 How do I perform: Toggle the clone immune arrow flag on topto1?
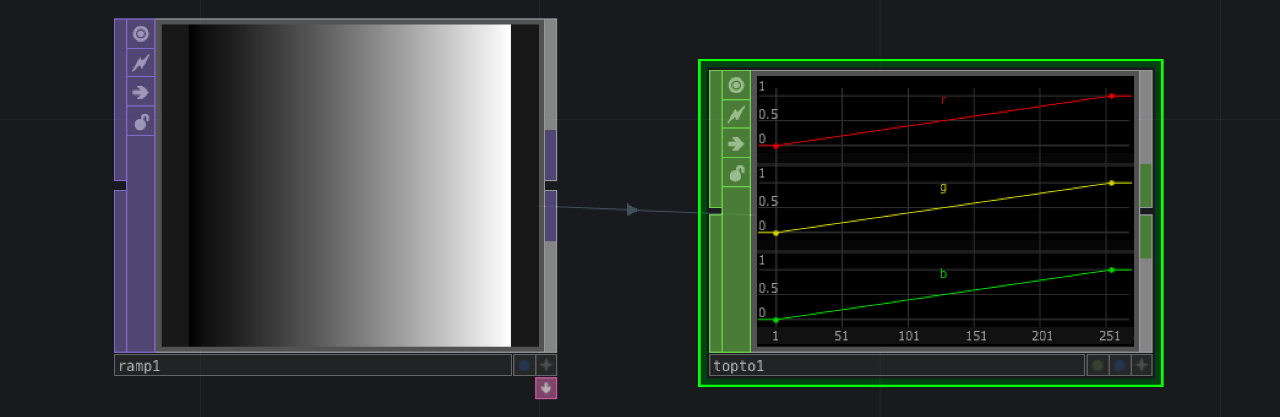(x=737, y=144)
